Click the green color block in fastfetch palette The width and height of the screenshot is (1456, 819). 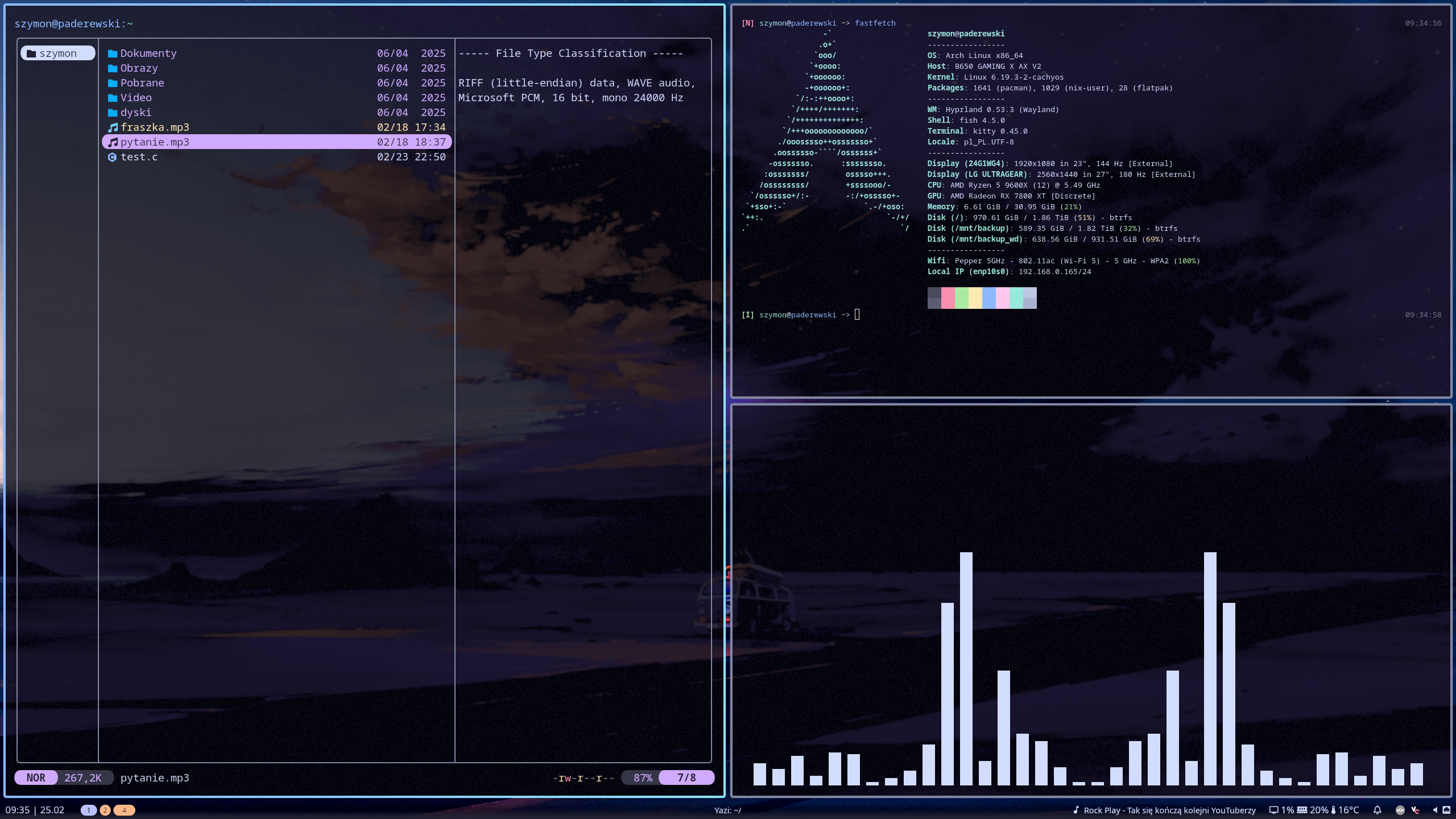click(x=962, y=298)
